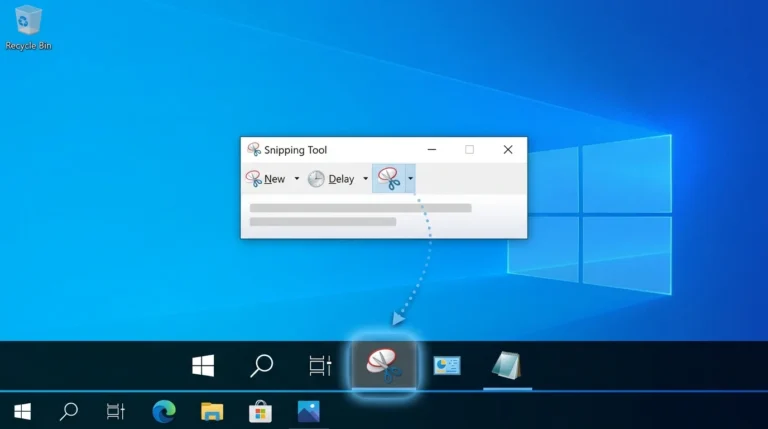Click the Start logo in enlarged taskbar
768x429 pixels.
tap(203, 365)
